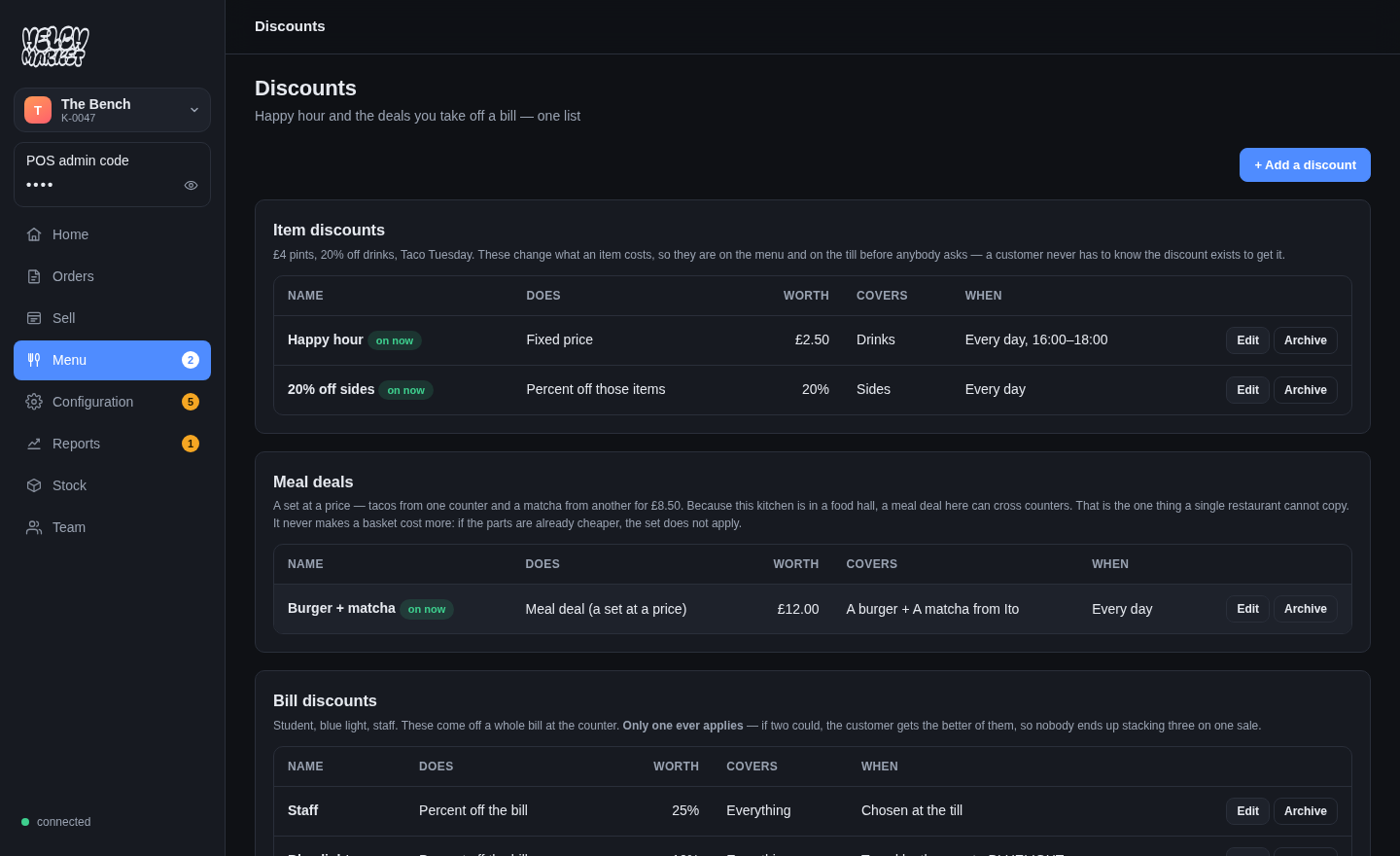Click the 20% off sides name
Screen dimensions: 1400x856
[x=331, y=389]
